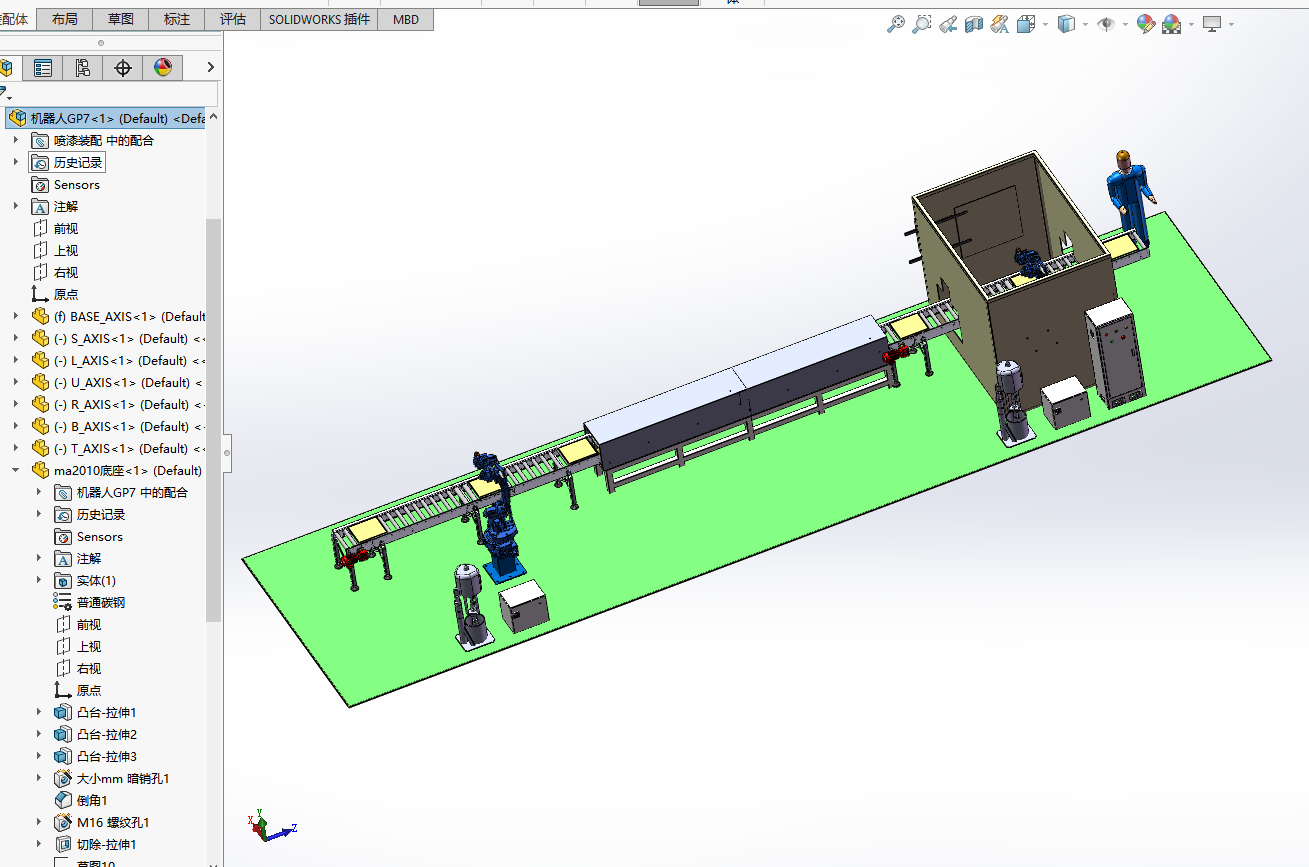Screen dimensions: 1309x867
Task: Switch to FeatureManager design tree tab
Action: 8,68
